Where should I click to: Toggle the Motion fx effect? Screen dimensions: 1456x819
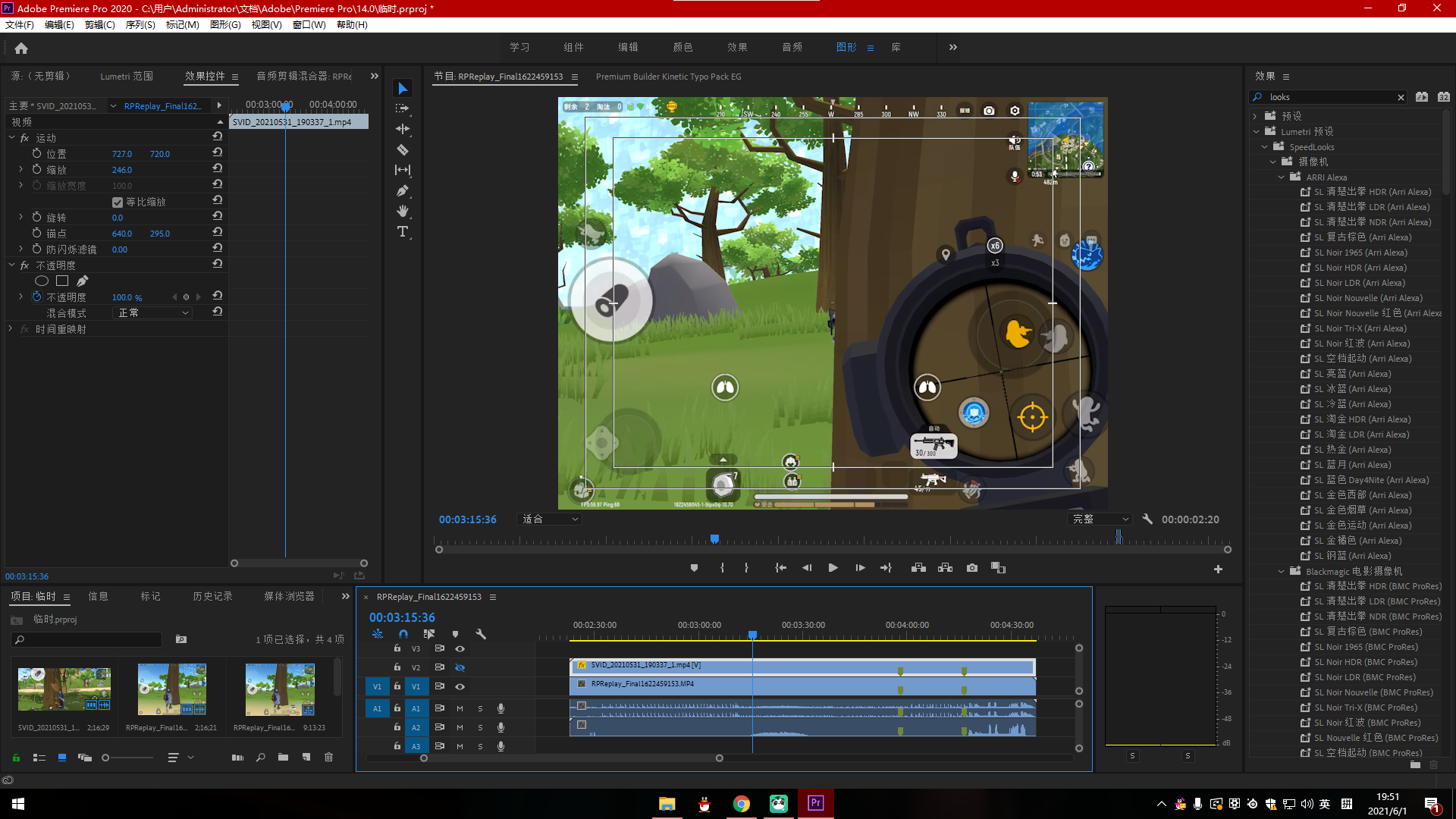(x=24, y=138)
